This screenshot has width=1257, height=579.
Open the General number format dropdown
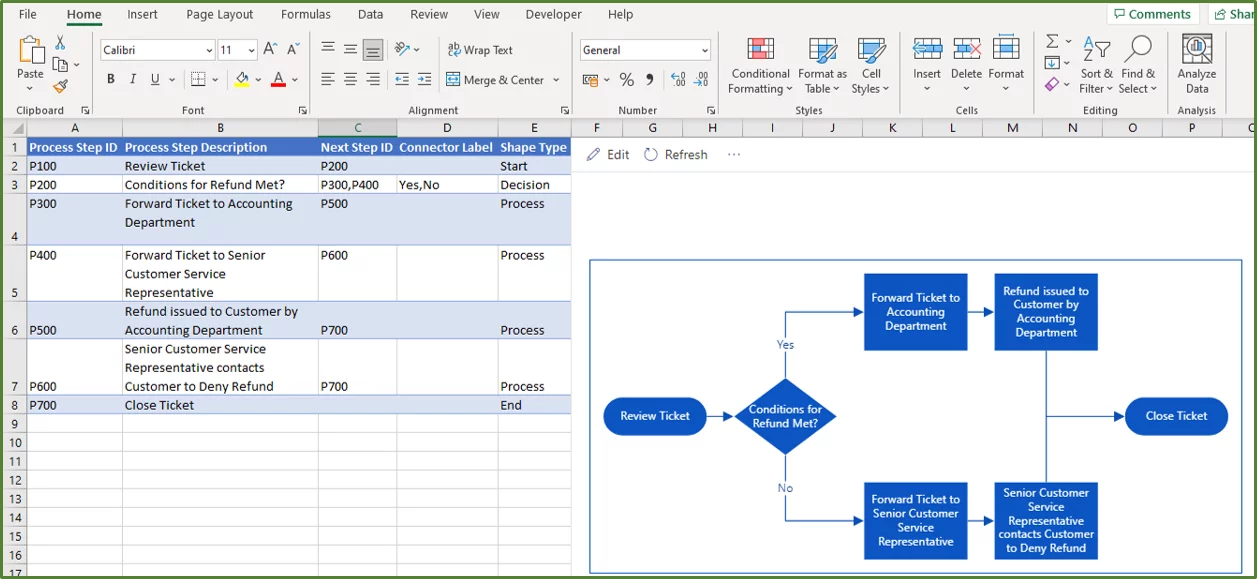[x=705, y=50]
